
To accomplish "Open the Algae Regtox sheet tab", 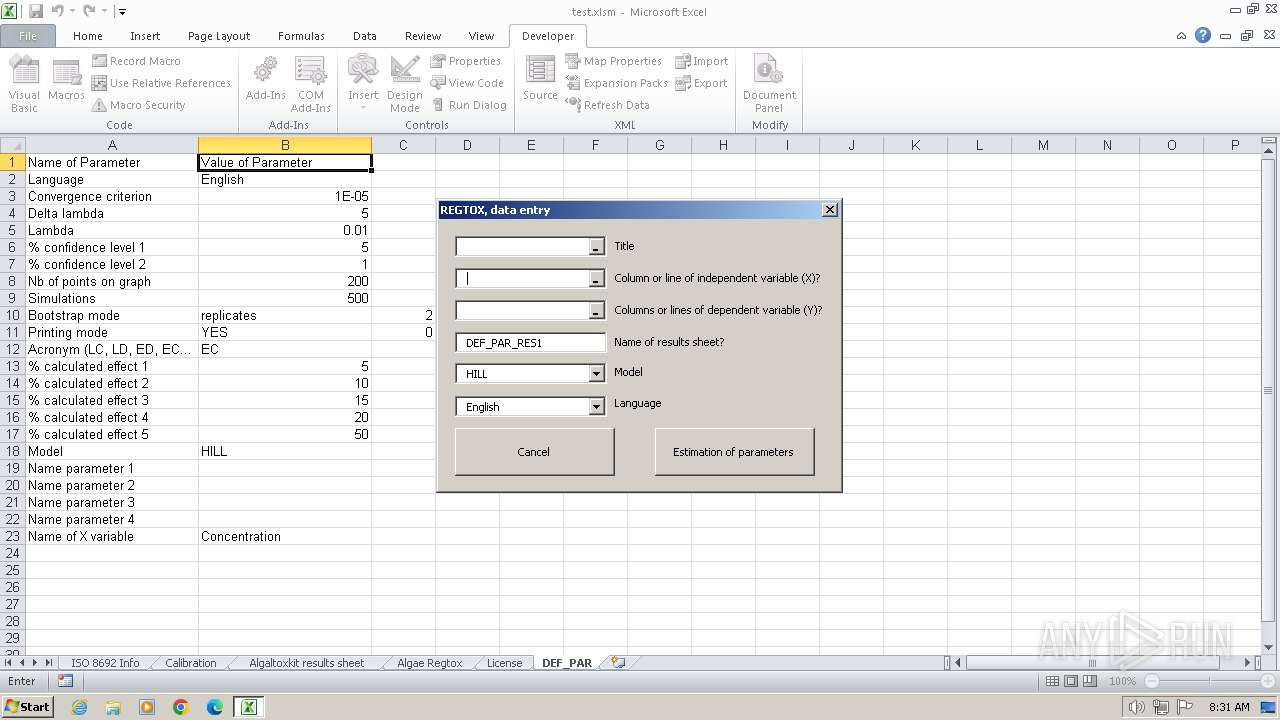I will pos(430,663).
